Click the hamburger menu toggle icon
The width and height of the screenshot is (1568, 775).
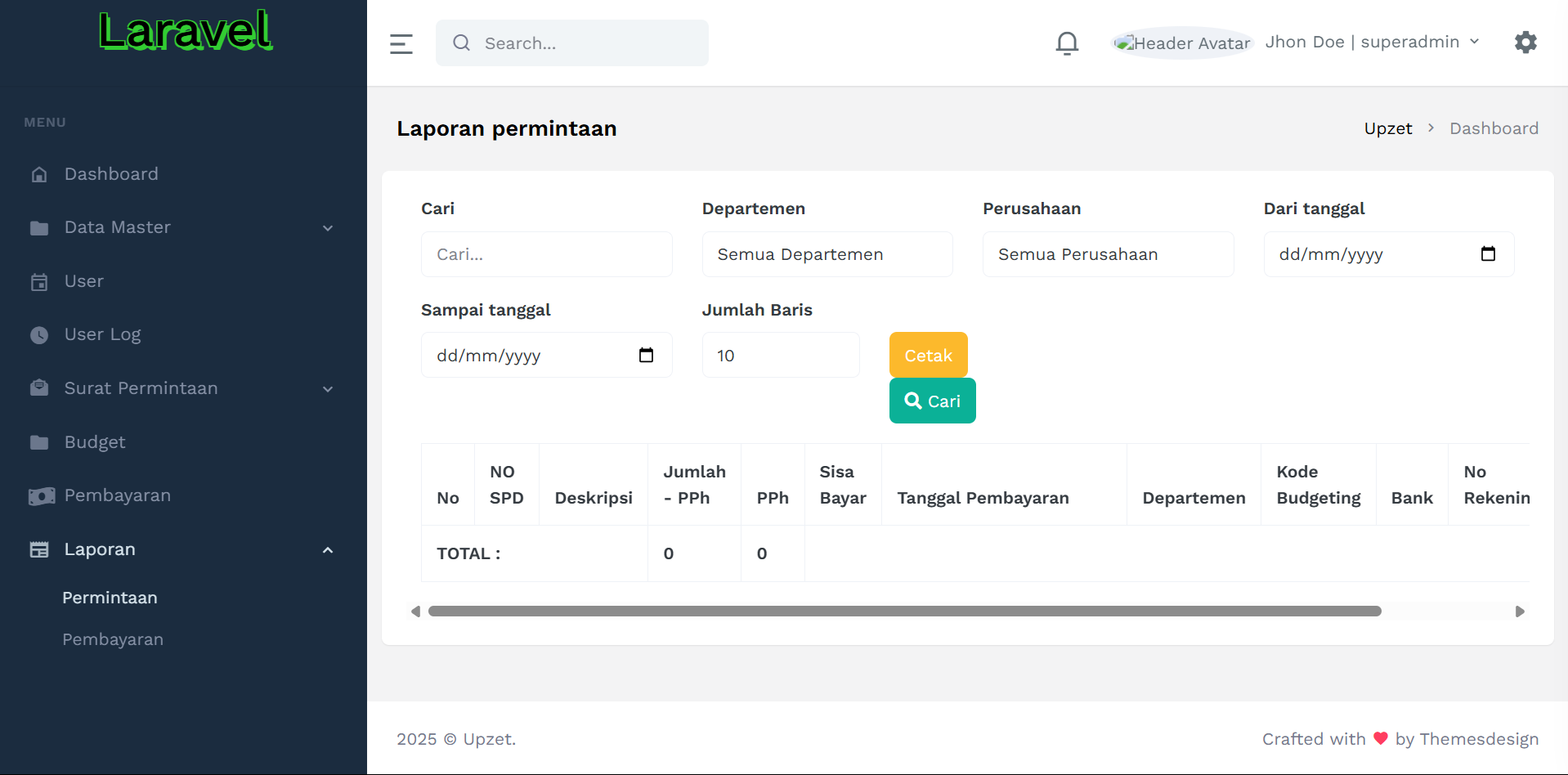point(401,43)
